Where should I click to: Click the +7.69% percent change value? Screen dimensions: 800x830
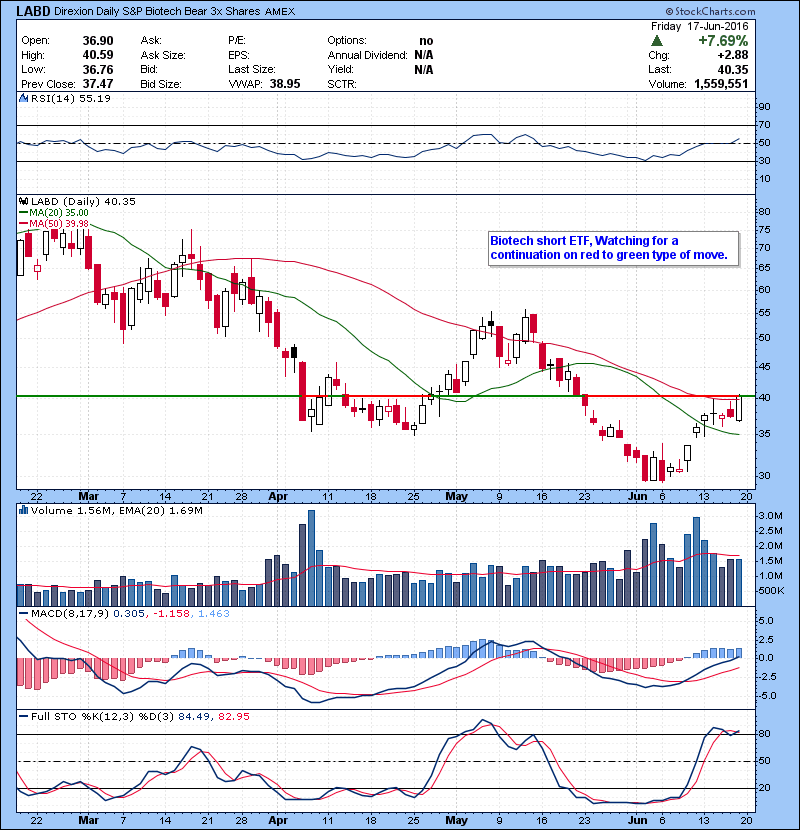coord(723,41)
